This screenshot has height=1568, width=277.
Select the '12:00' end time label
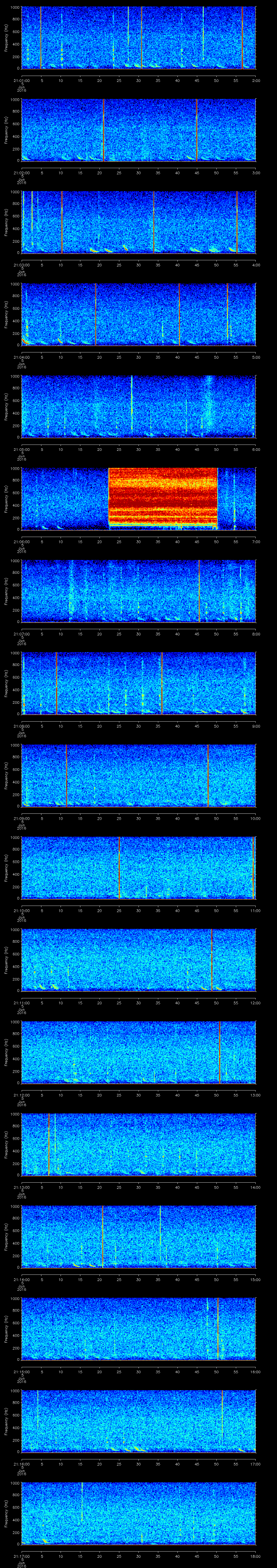(255, 1003)
